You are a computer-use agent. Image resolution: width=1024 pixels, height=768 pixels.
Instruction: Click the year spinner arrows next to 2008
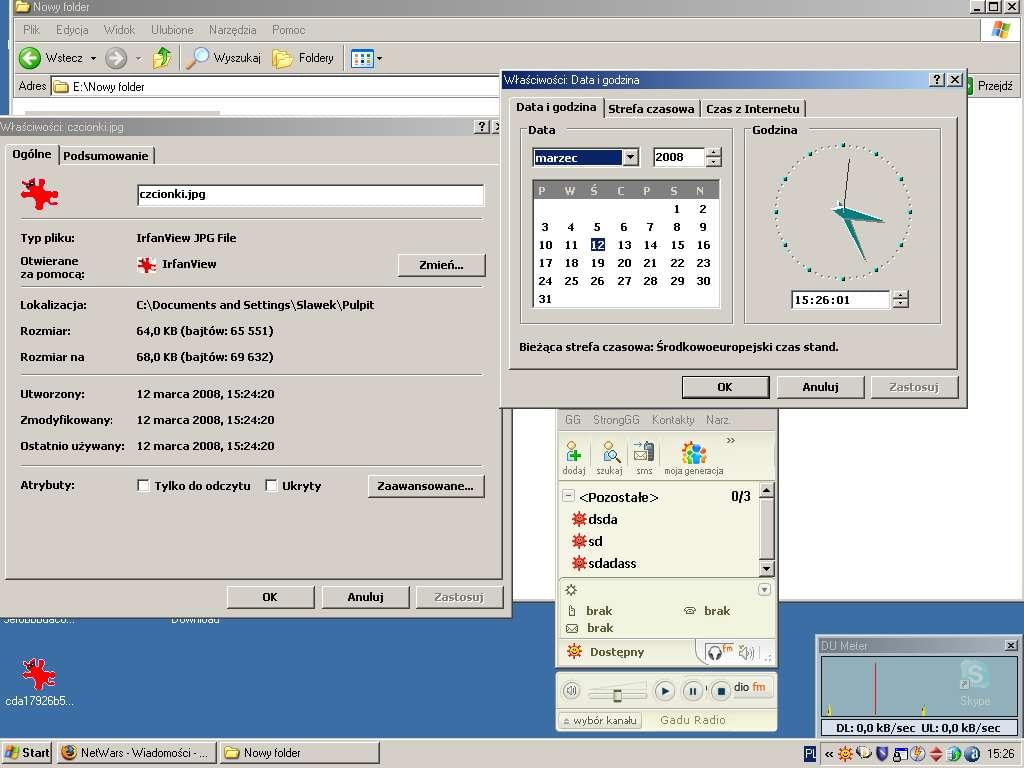714,157
